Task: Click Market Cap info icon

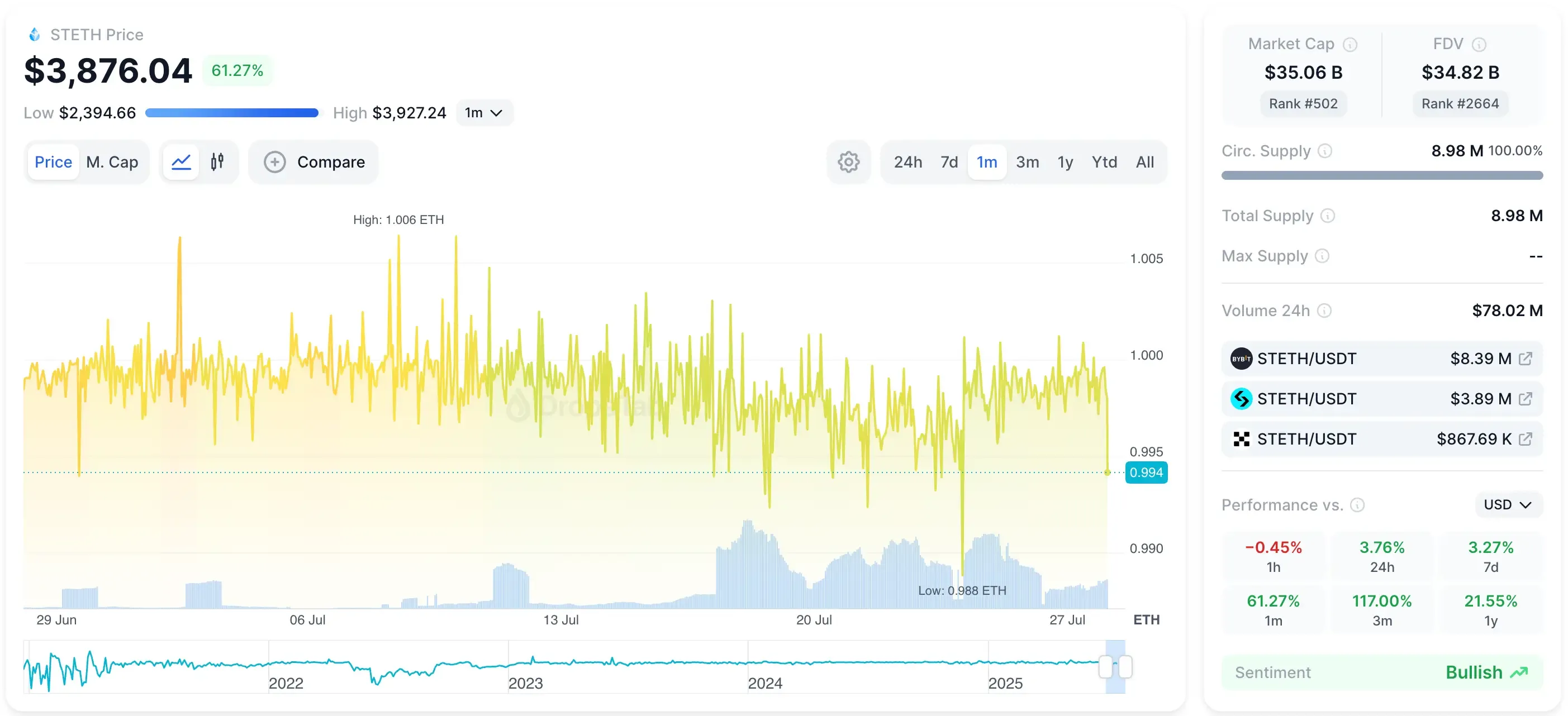Action: (x=1350, y=45)
